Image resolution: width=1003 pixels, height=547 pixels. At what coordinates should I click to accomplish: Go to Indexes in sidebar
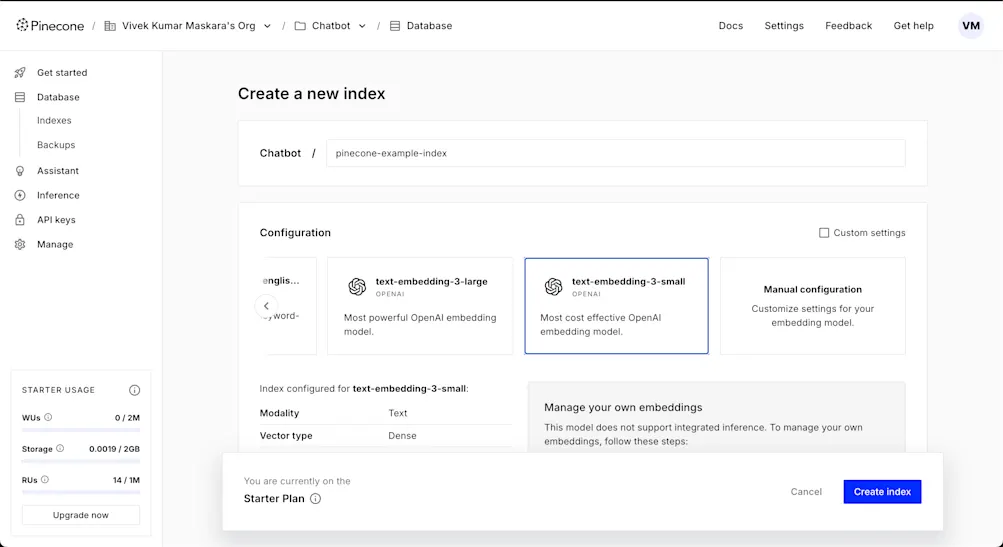pyautogui.click(x=54, y=120)
